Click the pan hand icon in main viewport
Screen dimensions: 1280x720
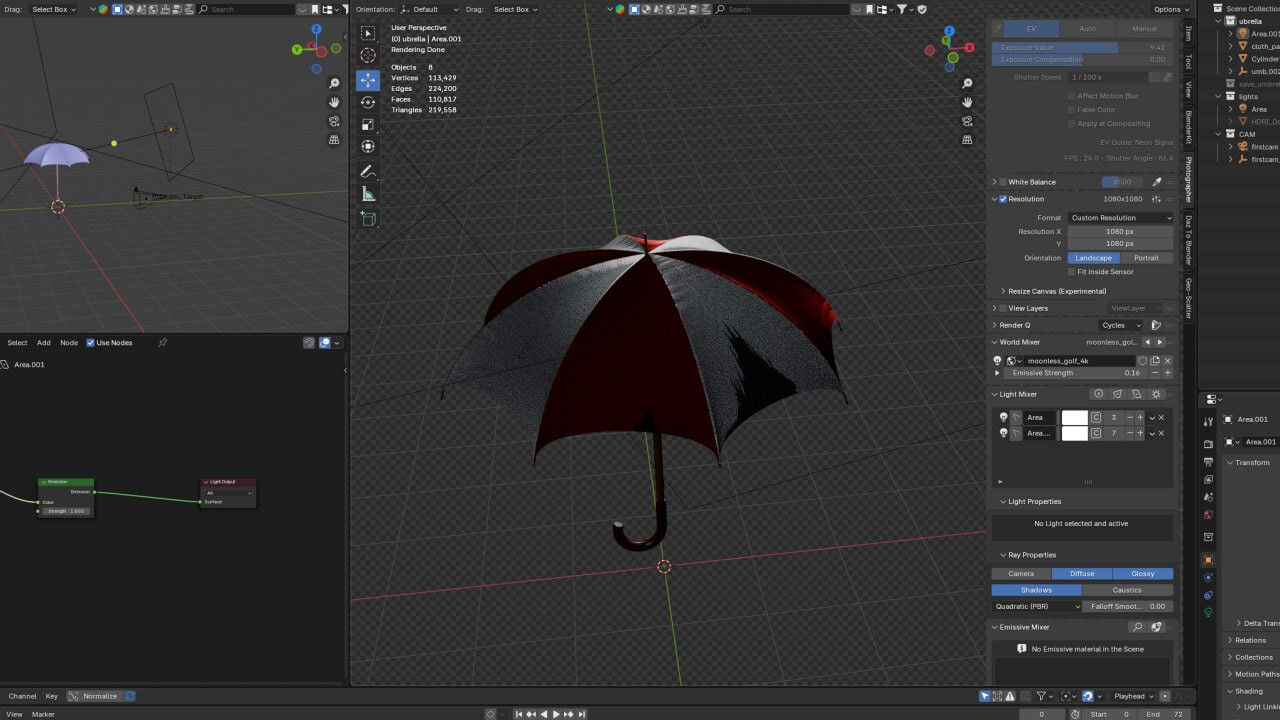point(967,102)
